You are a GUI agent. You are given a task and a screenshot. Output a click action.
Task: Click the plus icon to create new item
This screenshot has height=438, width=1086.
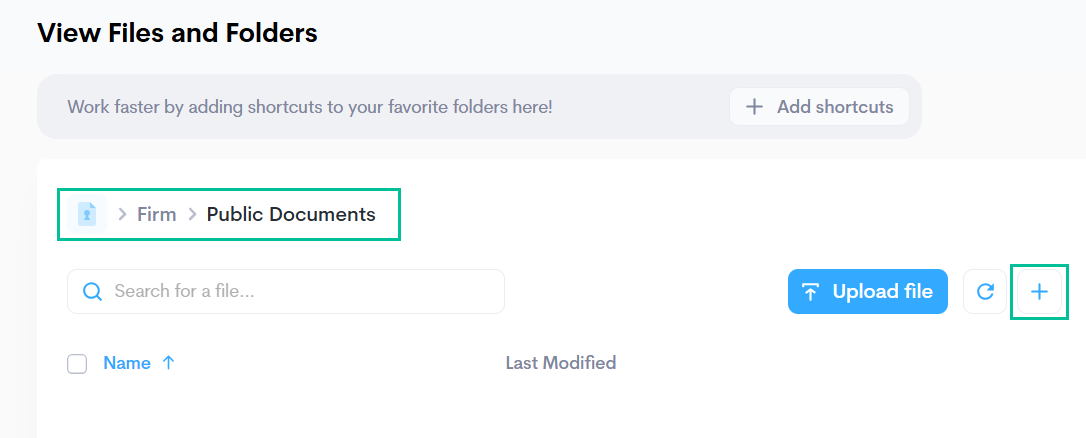tap(1039, 292)
